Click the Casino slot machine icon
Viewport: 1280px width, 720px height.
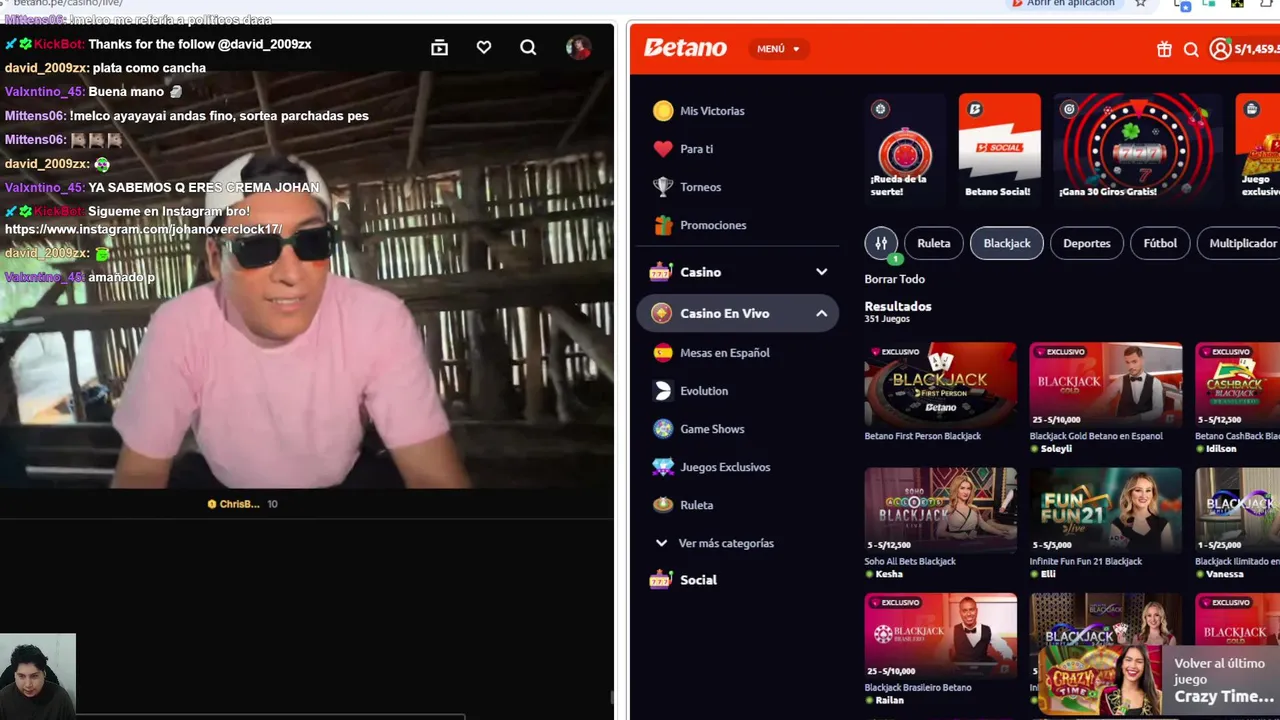[x=660, y=272]
